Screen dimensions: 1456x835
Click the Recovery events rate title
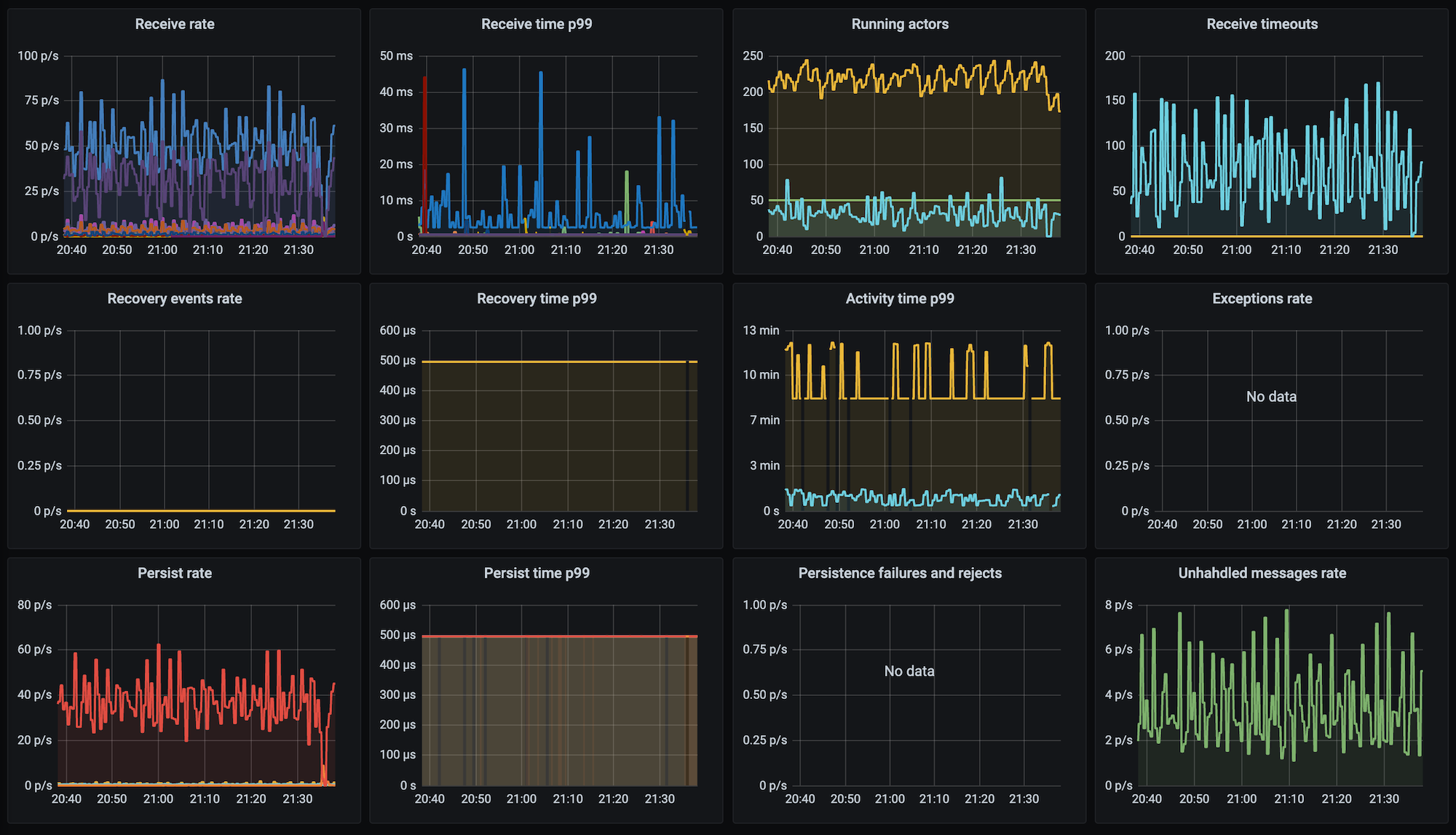(x=175, y=298)
